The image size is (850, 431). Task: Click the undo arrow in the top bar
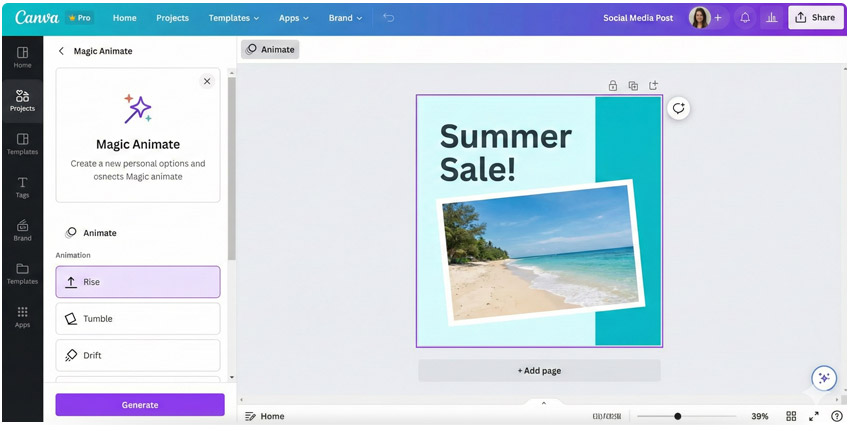tap(389, 18)
